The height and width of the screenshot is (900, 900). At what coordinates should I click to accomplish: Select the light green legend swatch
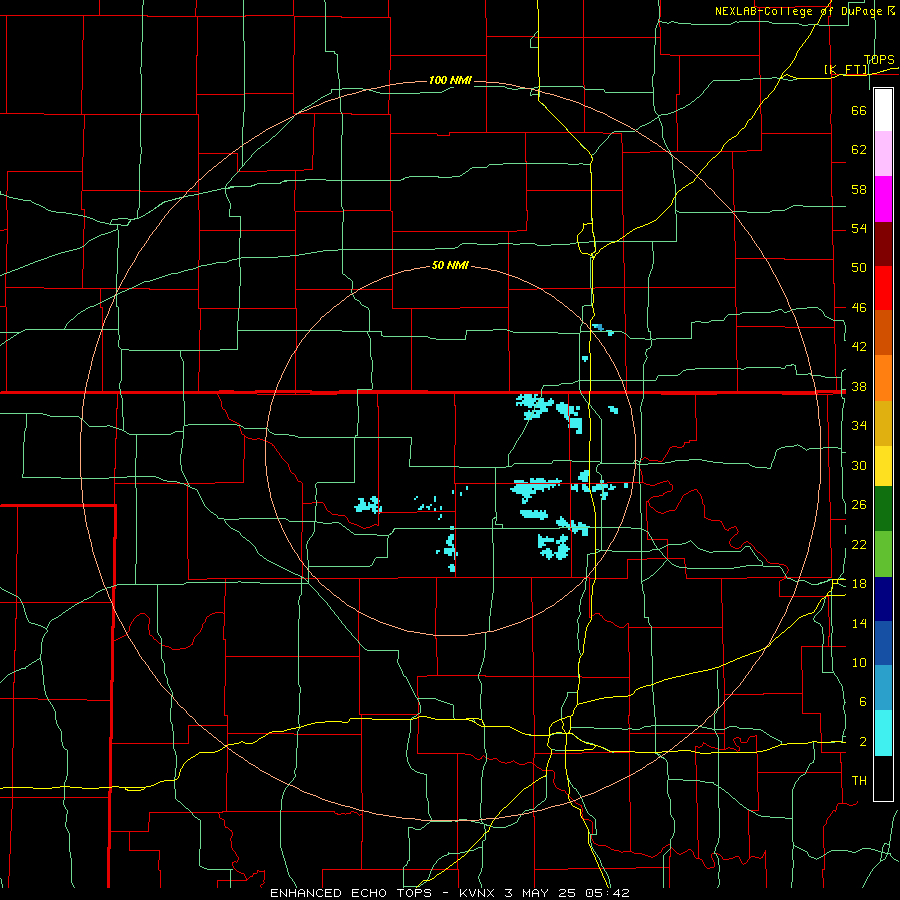[x=883, y=554]
